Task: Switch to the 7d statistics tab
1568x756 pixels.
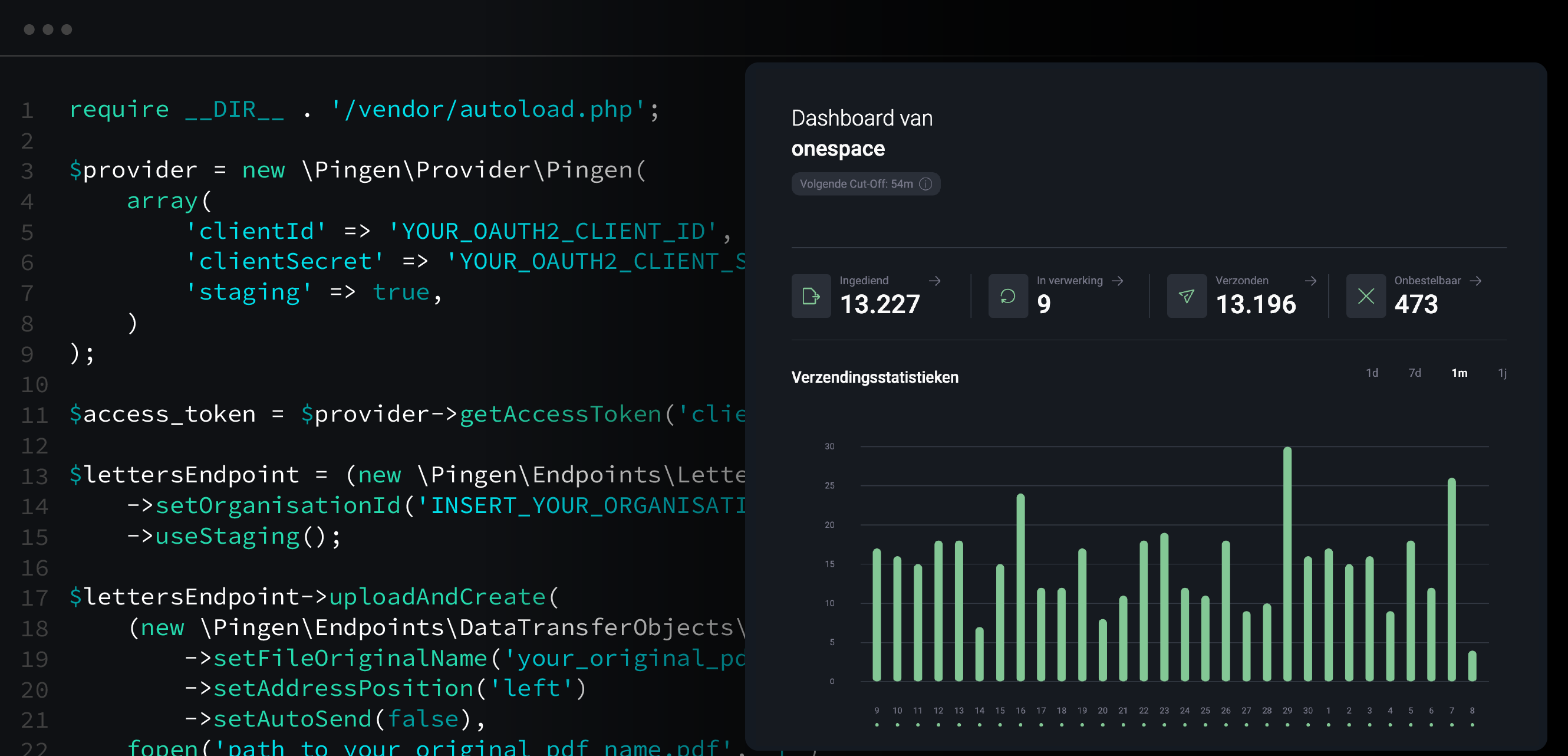Action: pos(1416,373)
